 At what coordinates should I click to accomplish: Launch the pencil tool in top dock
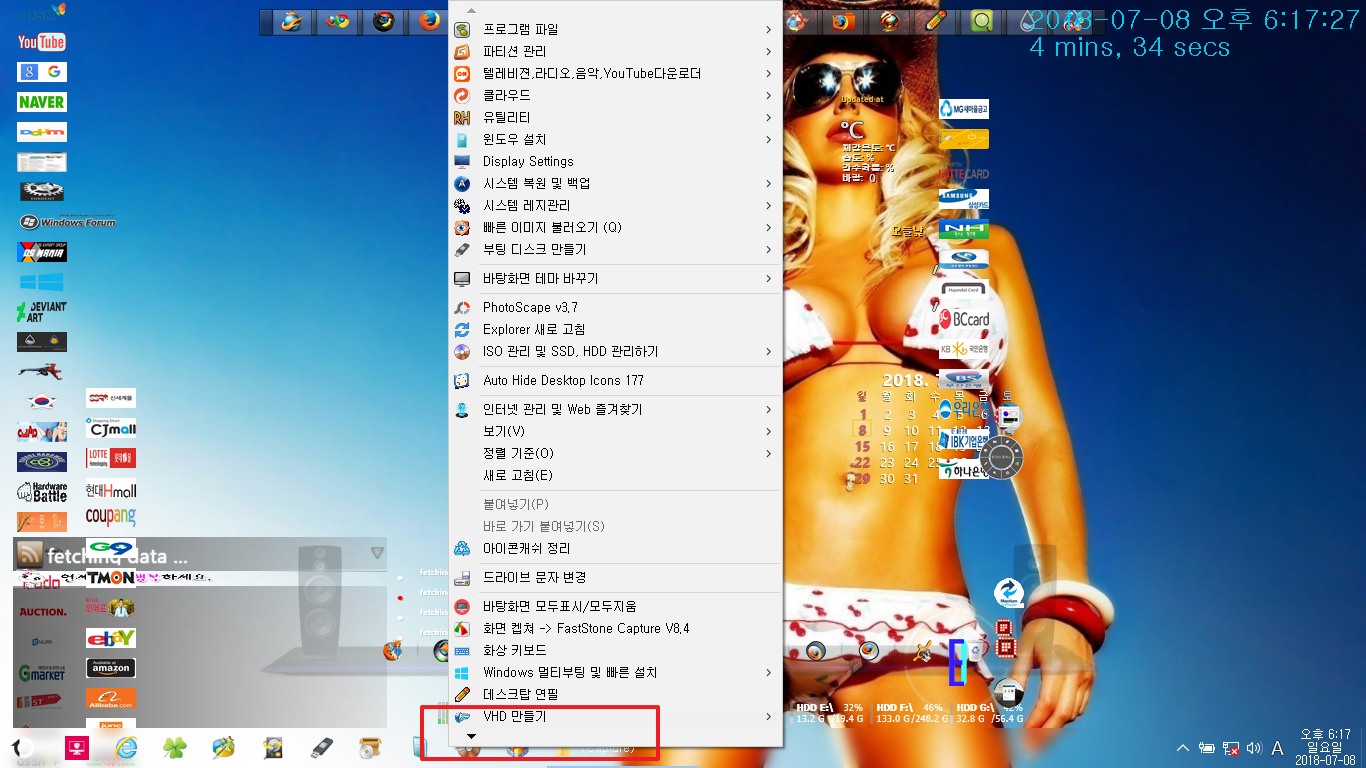(935, 21)
